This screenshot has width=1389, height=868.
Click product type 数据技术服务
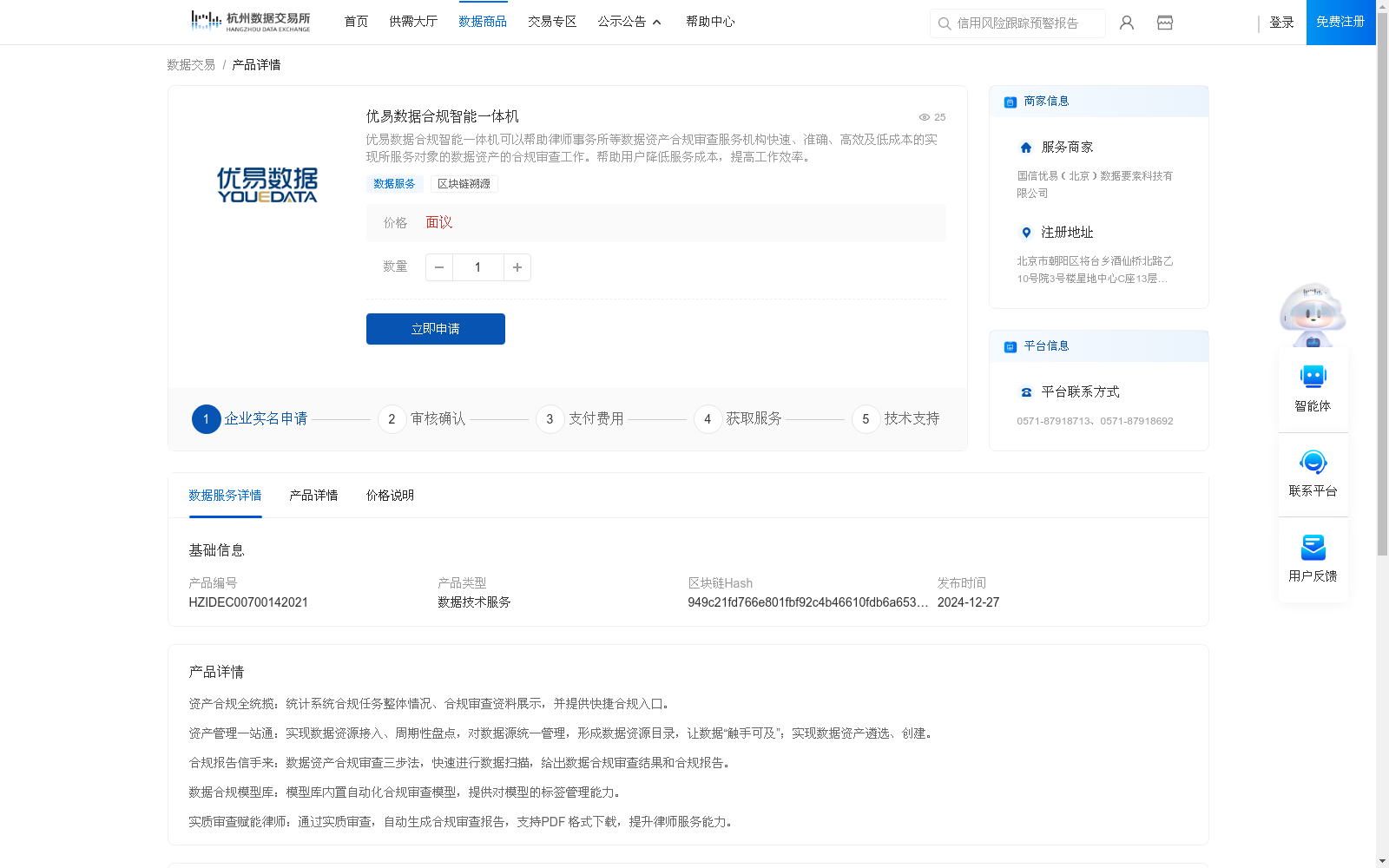[474, 602]
